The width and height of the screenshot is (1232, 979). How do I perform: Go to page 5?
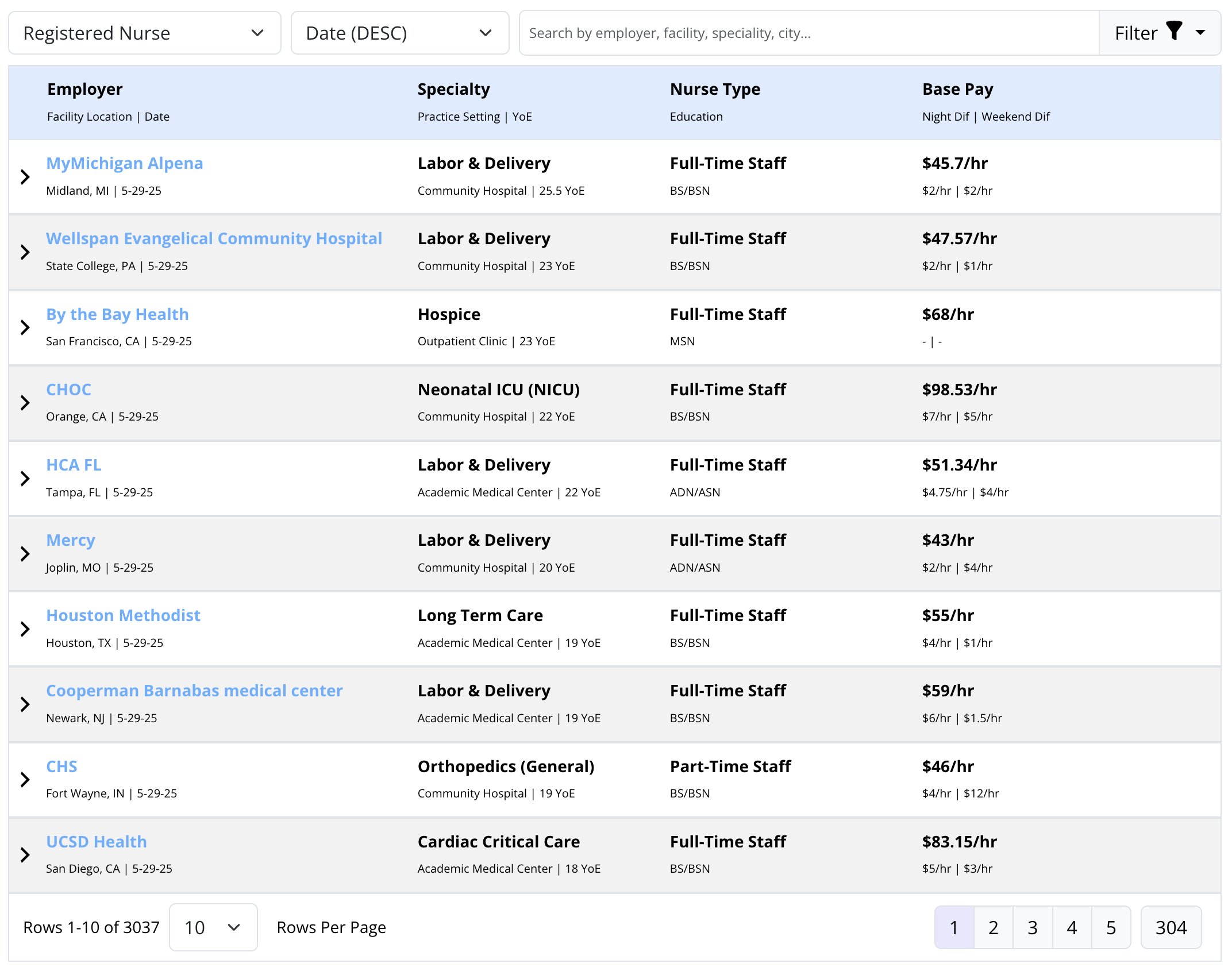click(1111, 927)
